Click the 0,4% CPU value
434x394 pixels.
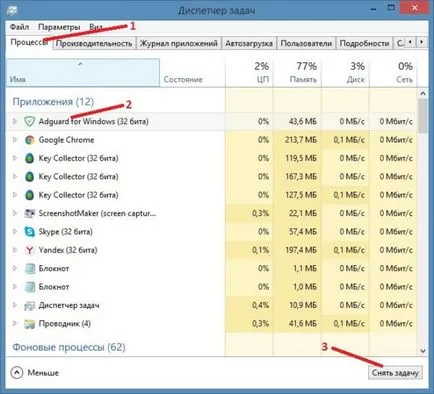tap(260, 305)
